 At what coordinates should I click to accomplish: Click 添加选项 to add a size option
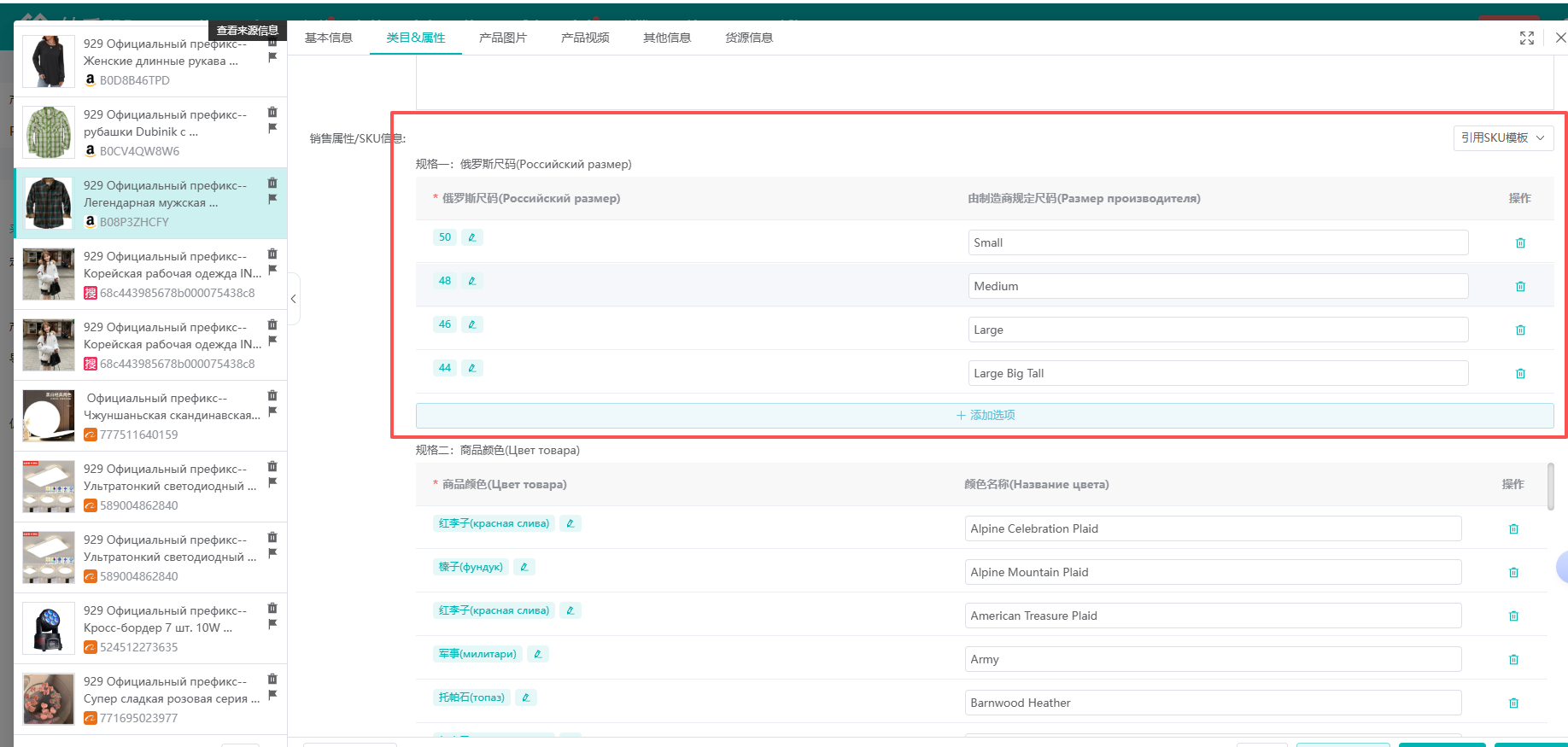pos(985,416)
